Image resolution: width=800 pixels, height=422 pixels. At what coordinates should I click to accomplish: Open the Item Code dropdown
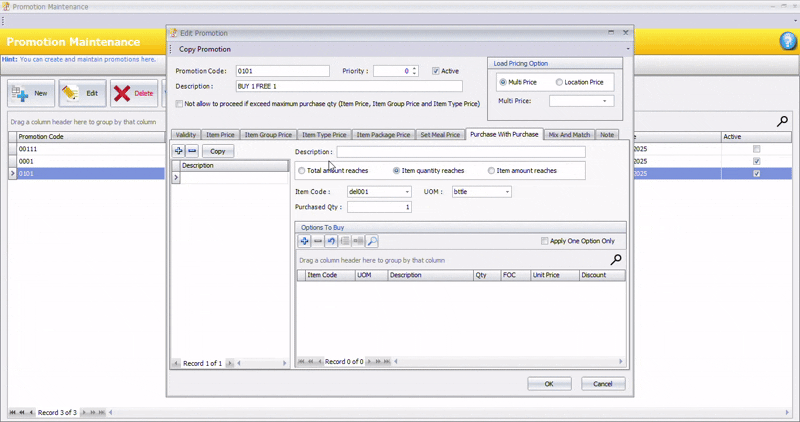tap(406, 192)
